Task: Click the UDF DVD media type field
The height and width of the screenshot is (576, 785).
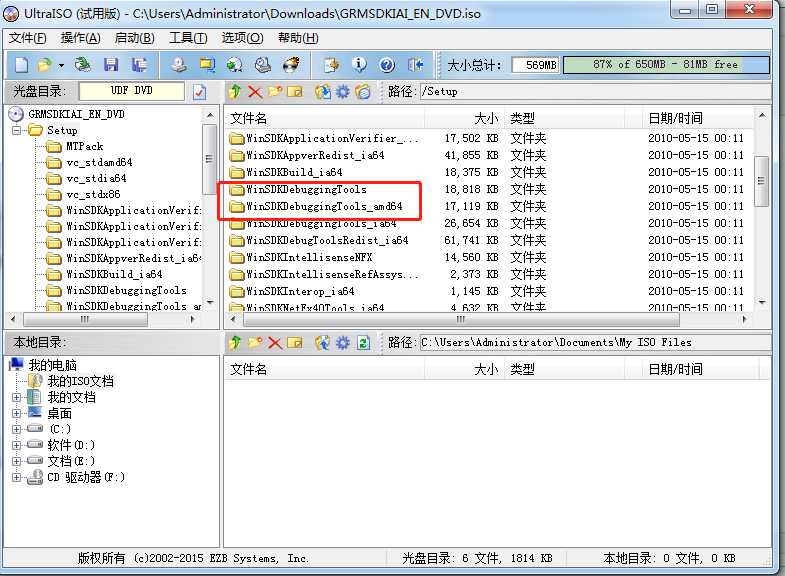Action: click(x=132, y=91)
